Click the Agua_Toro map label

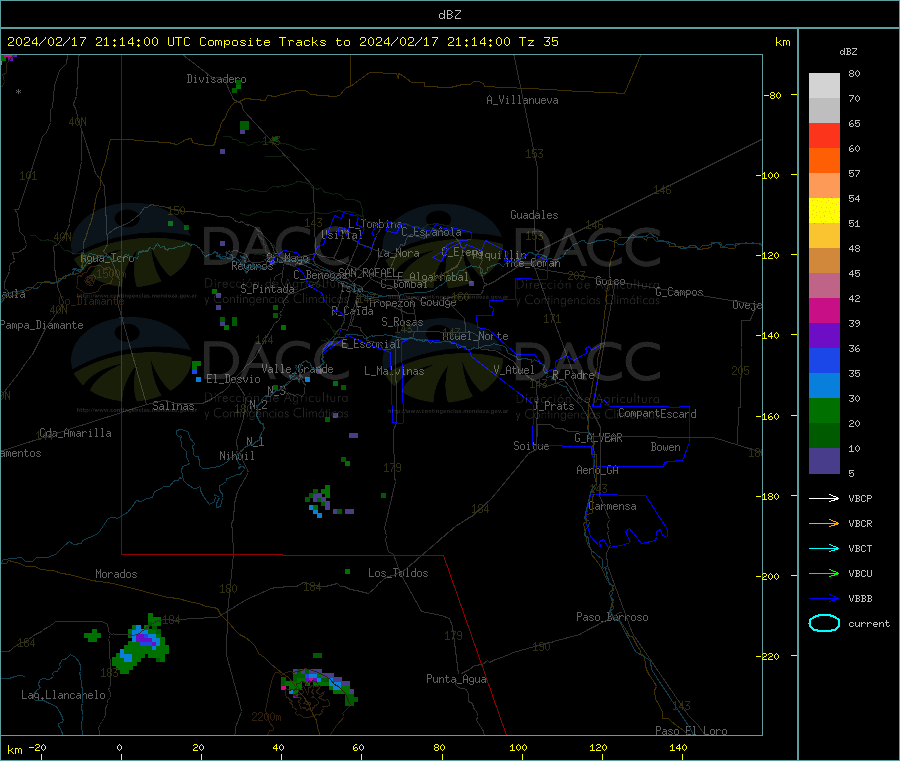[x=107, y=258]
